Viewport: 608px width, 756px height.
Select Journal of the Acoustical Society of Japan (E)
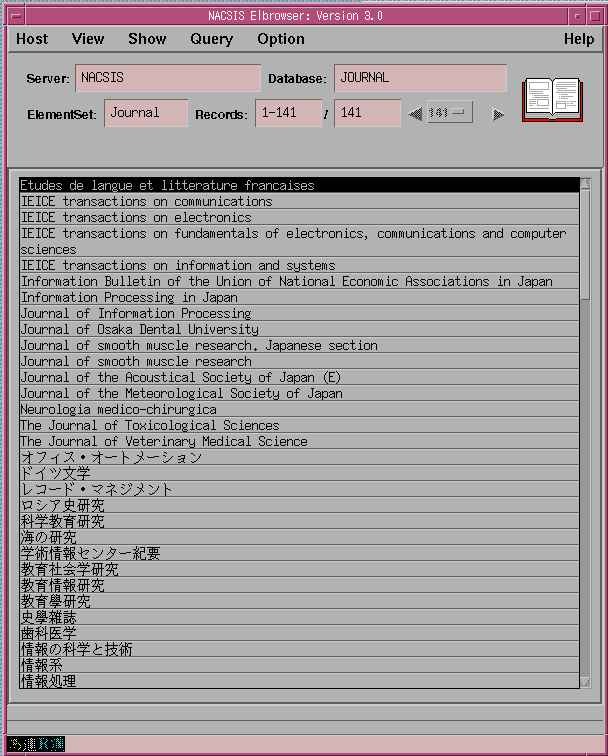click(x=299, y=377)
